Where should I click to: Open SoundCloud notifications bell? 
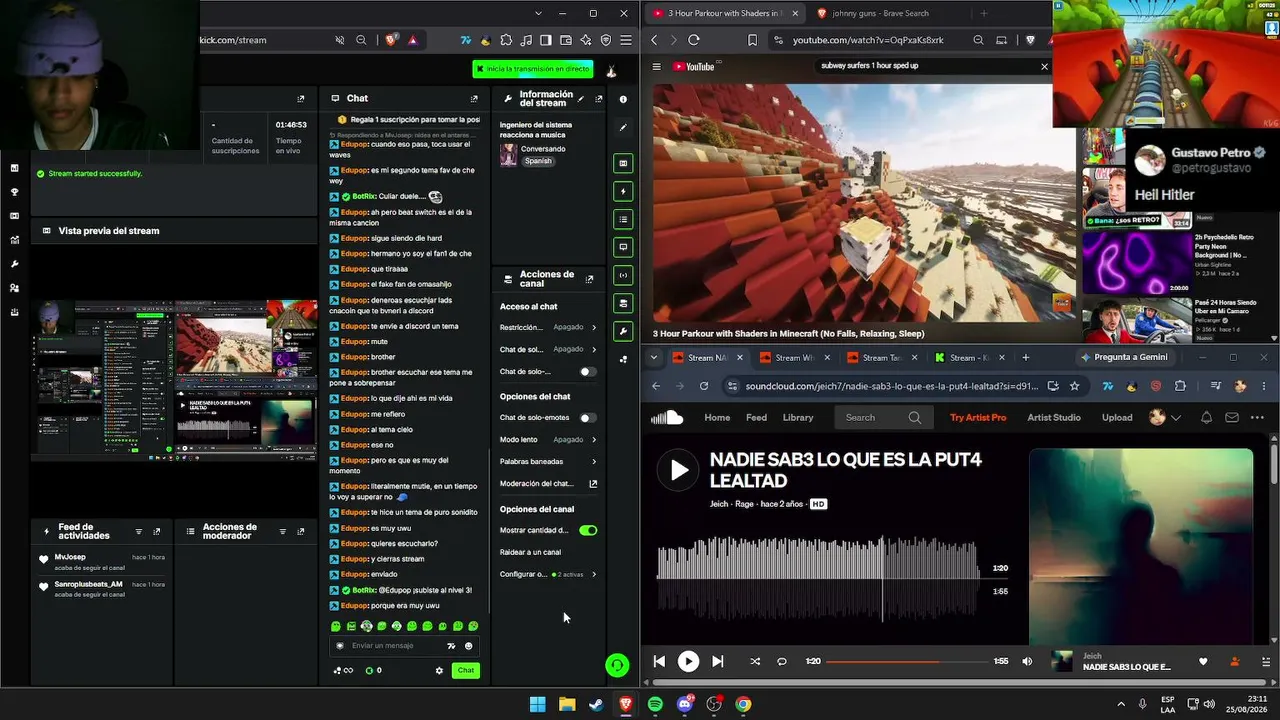1206,418
